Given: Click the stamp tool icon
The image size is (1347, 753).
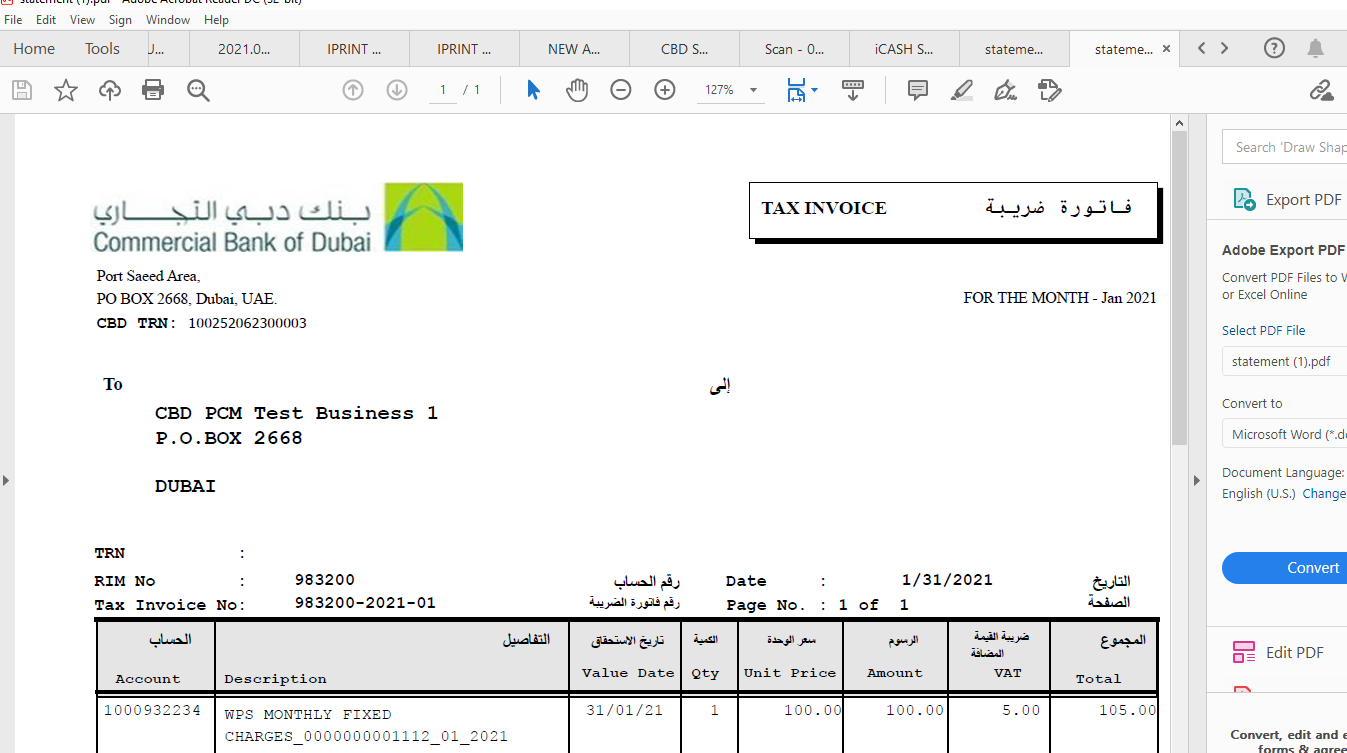Looking at the screenshot, I should [x=1049, y=90].
